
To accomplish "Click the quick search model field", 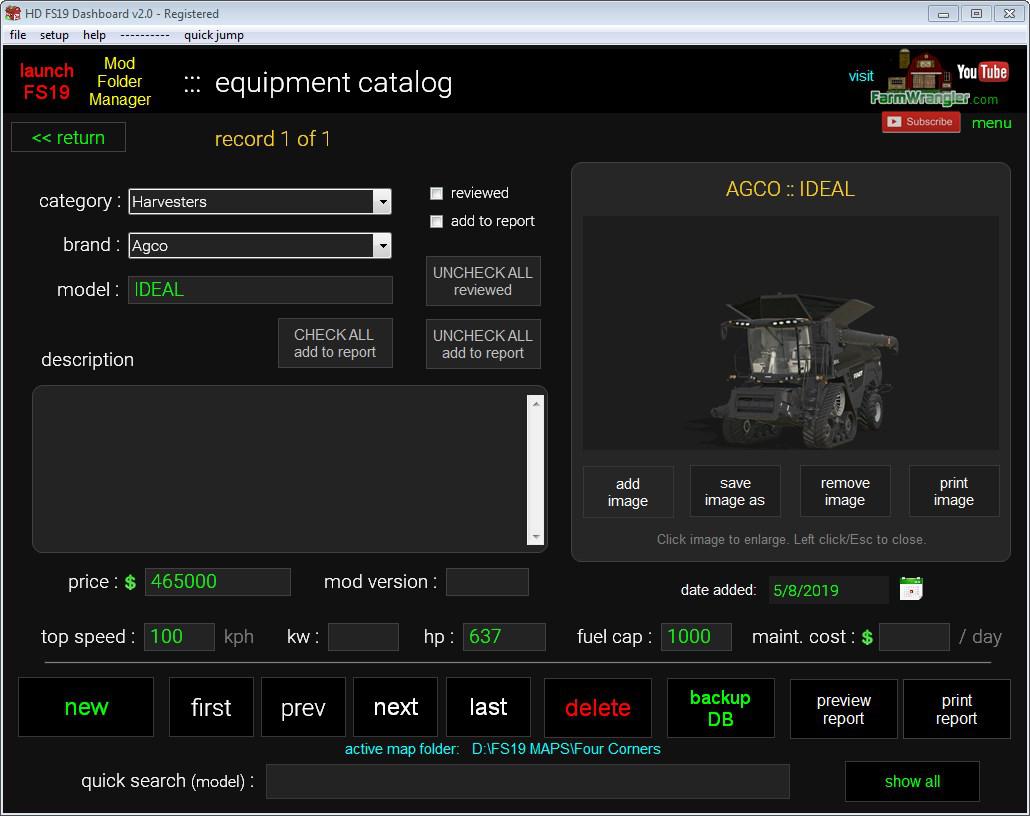I will coord(527,782).
